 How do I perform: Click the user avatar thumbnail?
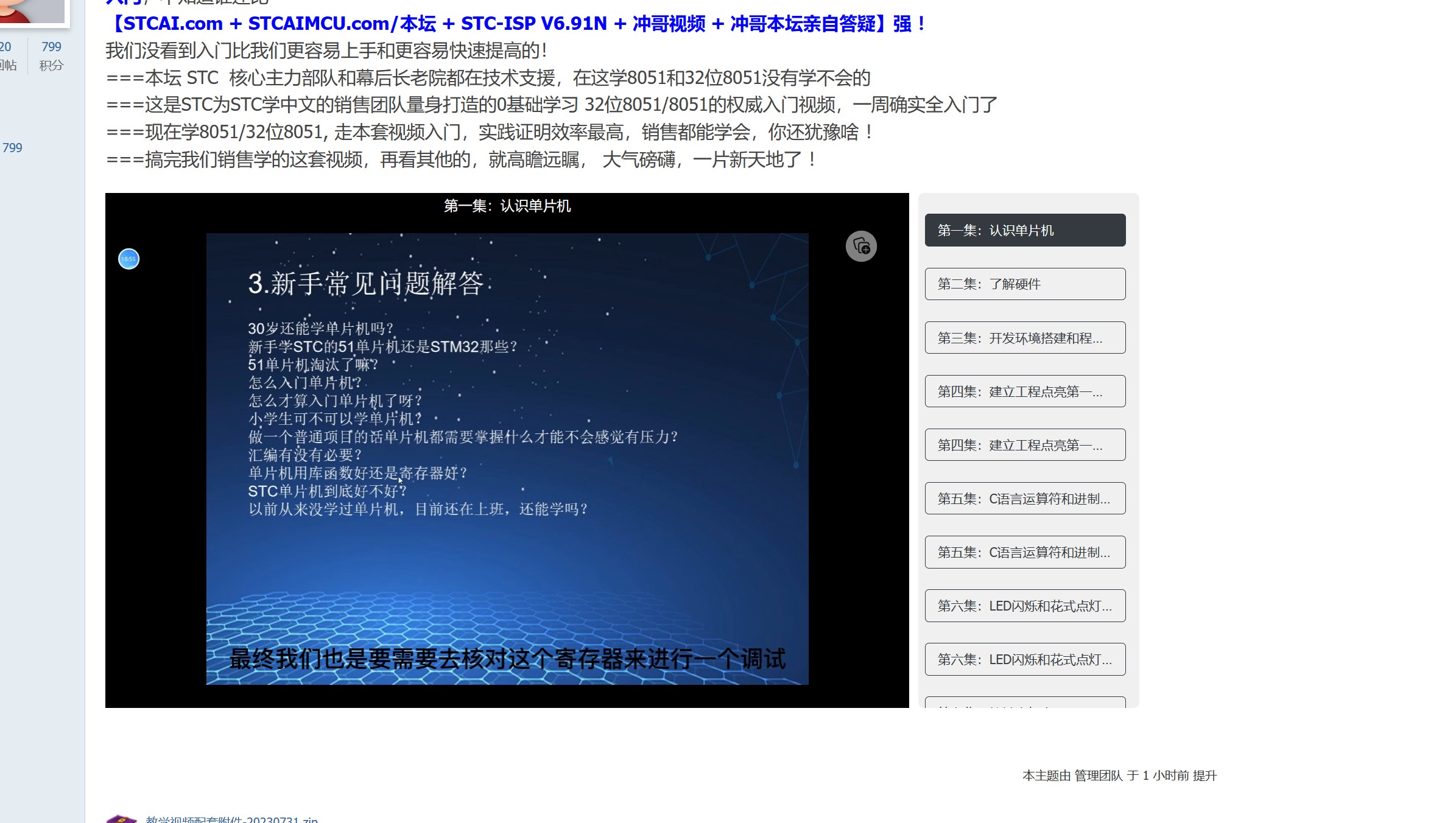click(x=32, y=11)
